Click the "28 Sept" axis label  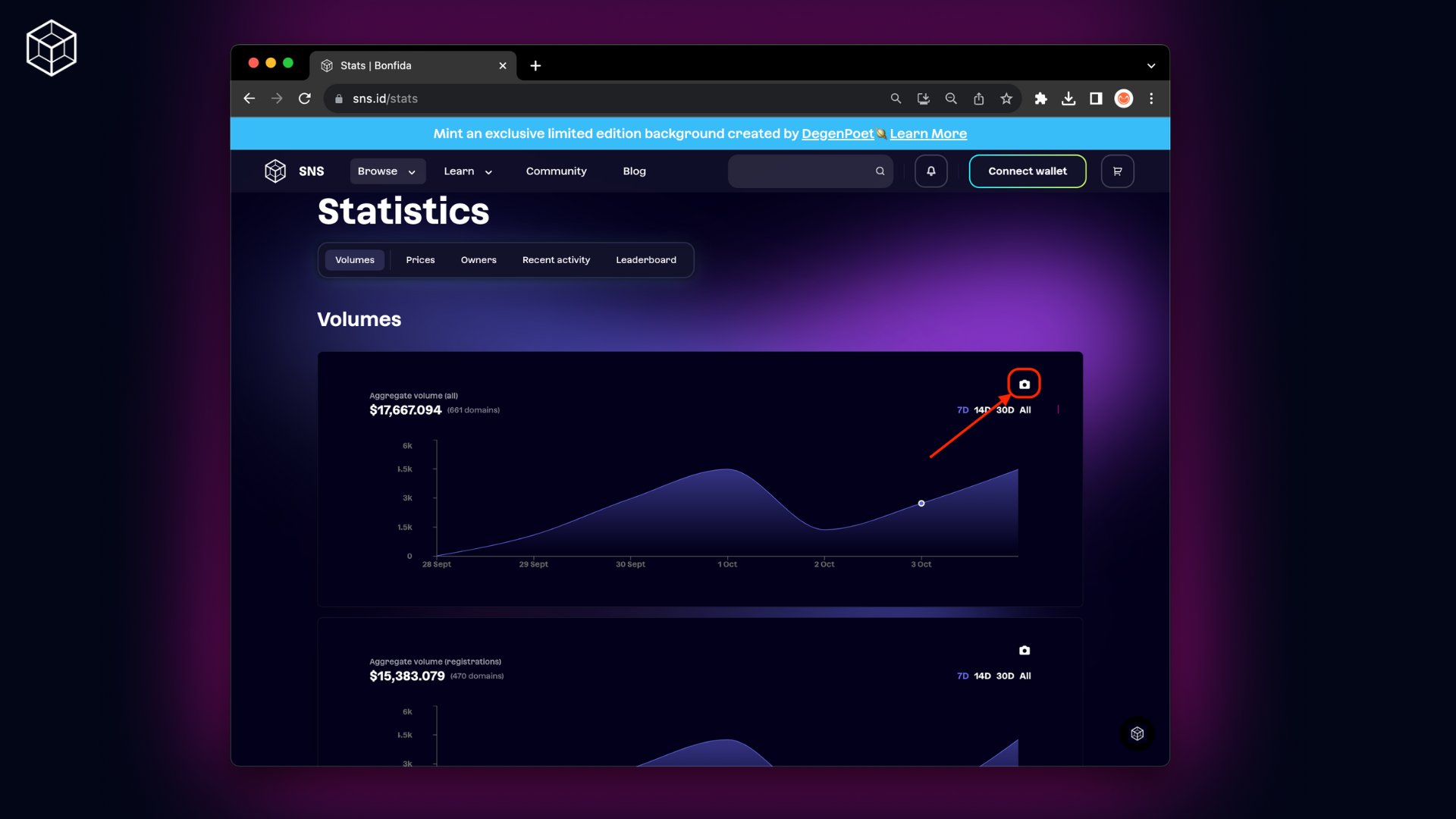[437, 564]
